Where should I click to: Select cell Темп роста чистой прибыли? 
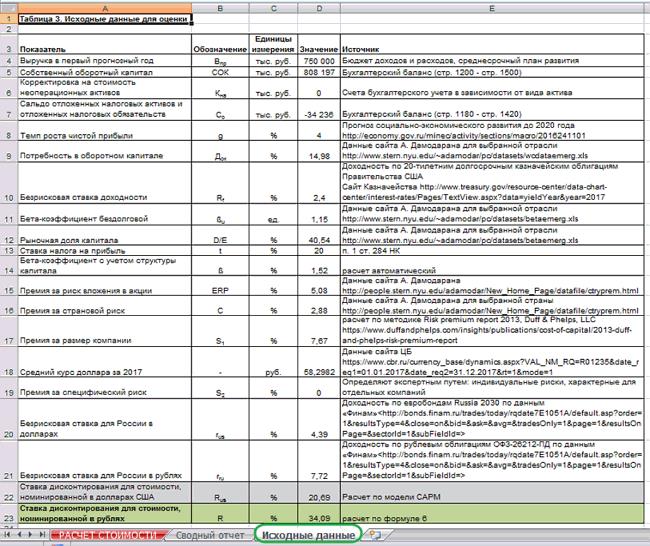tap(105, 131)
